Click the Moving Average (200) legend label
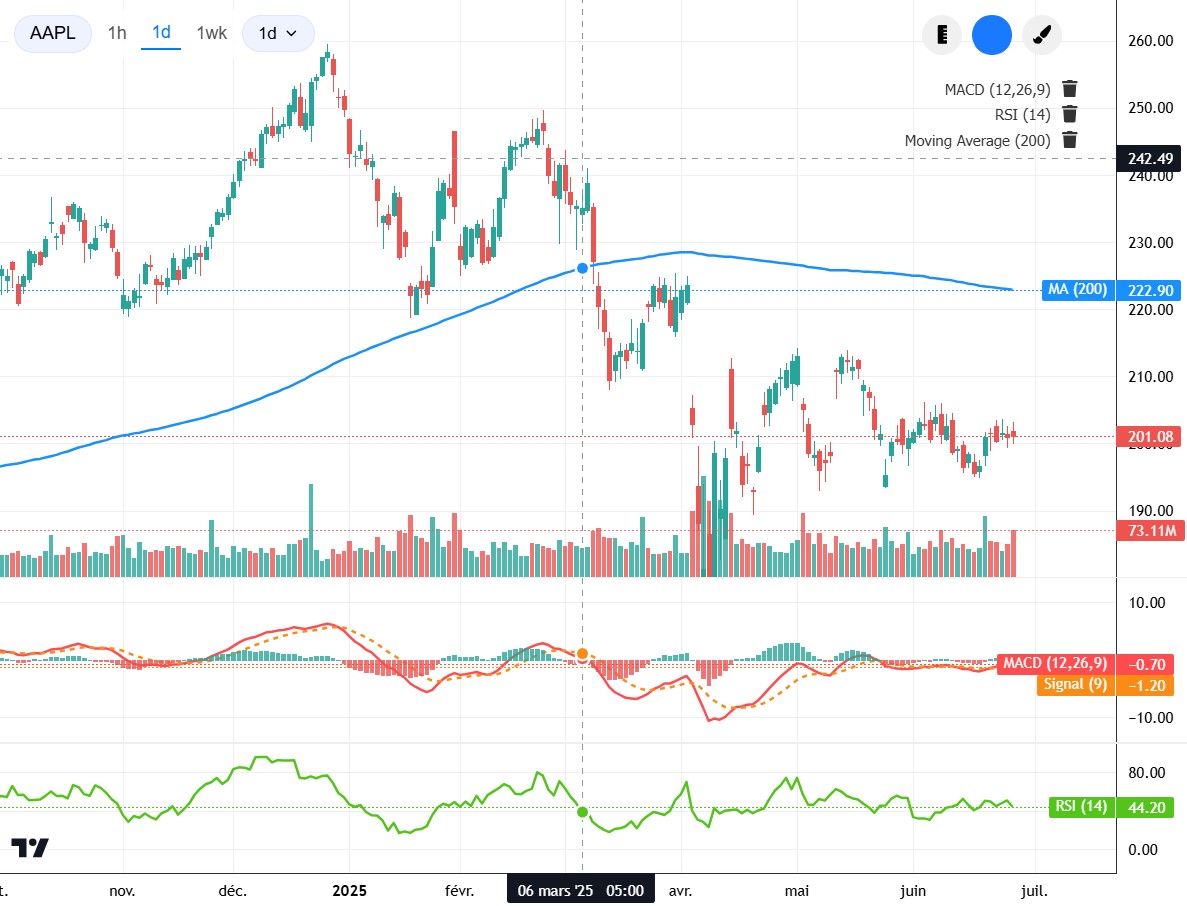Screen dimensions: 1187x906 977,141
